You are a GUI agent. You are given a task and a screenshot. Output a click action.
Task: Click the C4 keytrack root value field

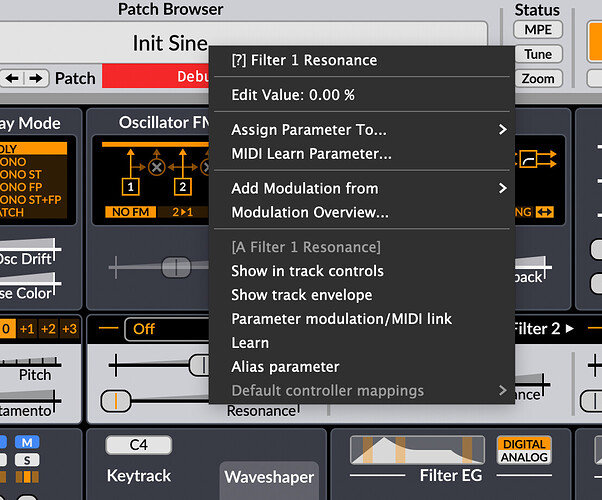click(x=138, y=445)
